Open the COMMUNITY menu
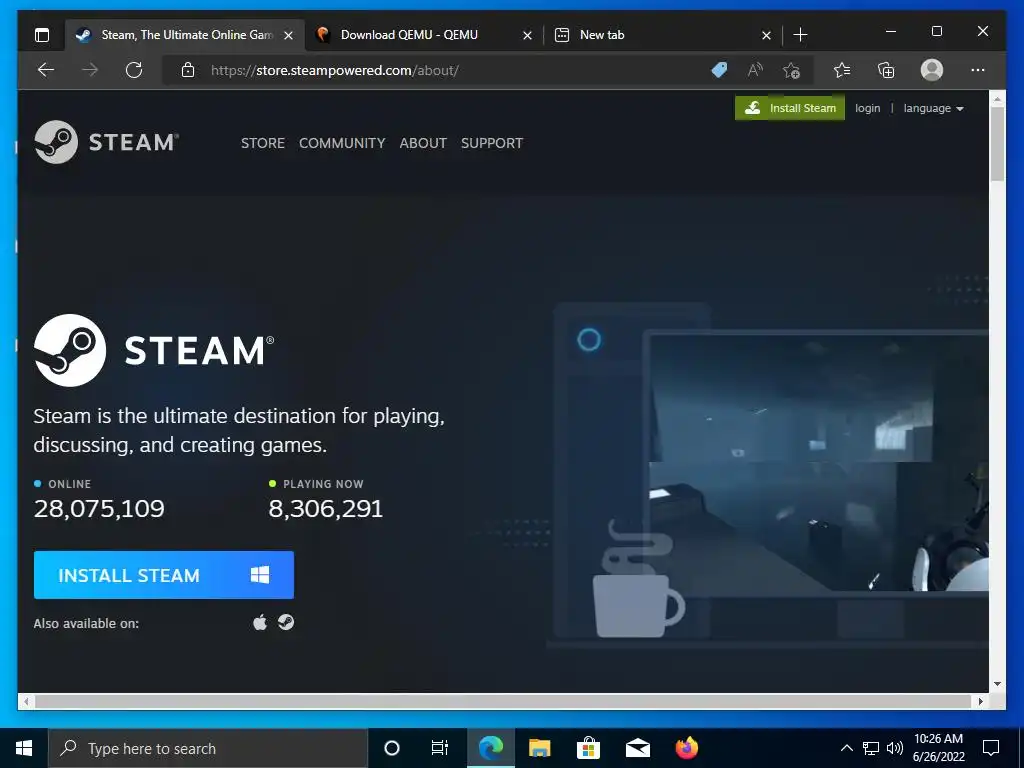Viewport: 1024px width, 768px height. [x=342, y=143]
